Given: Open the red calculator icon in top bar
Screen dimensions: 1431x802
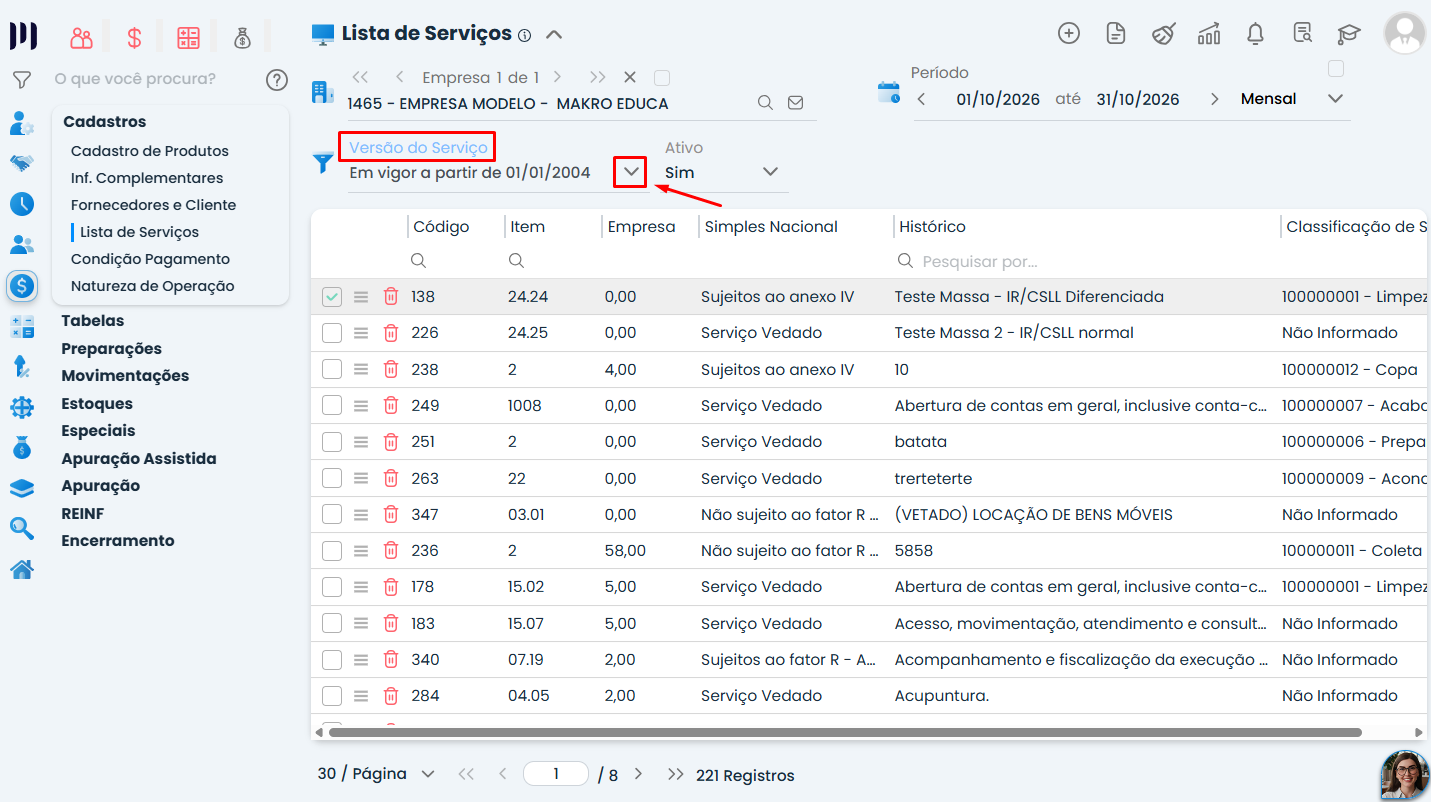Looking at the screenshot, I should pos(188,38).
